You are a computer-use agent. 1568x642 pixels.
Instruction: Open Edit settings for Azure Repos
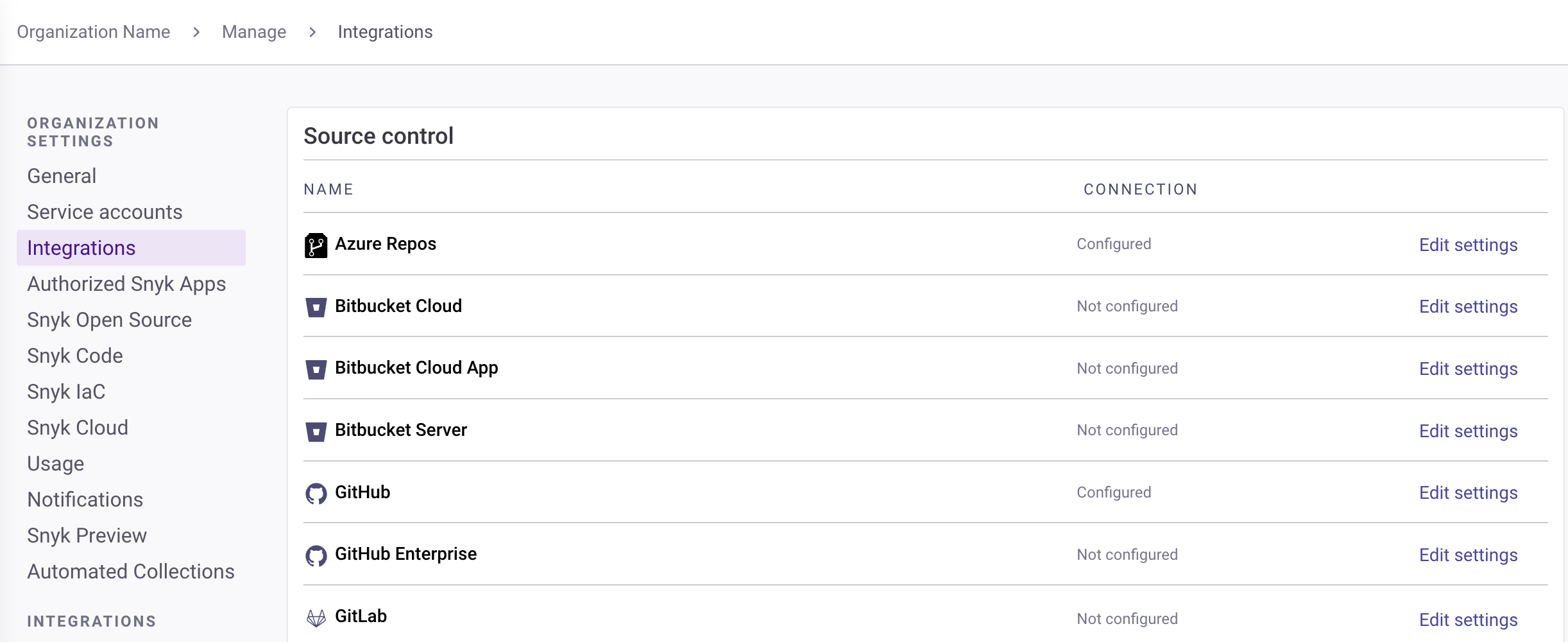(x=1469, y=245)
